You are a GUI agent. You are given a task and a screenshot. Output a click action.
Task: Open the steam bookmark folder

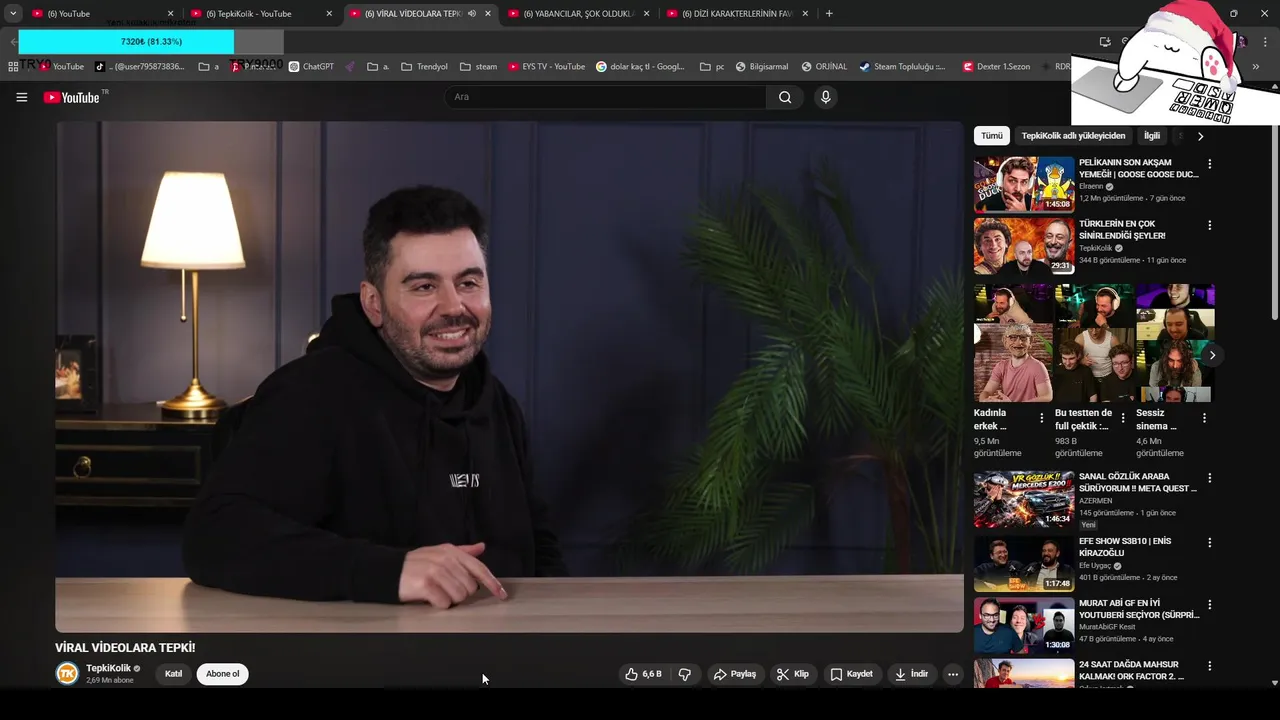click(x=478, y=67)
